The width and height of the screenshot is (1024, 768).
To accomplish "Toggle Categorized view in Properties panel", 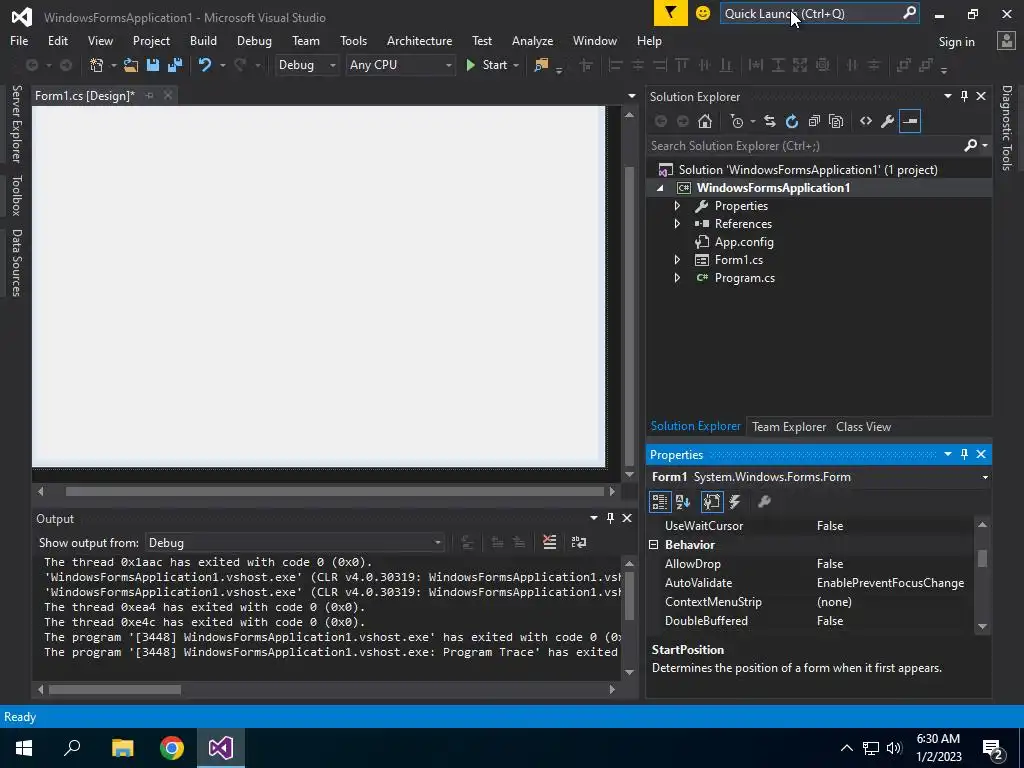I will pyautogui.click(x=660, y=502).
